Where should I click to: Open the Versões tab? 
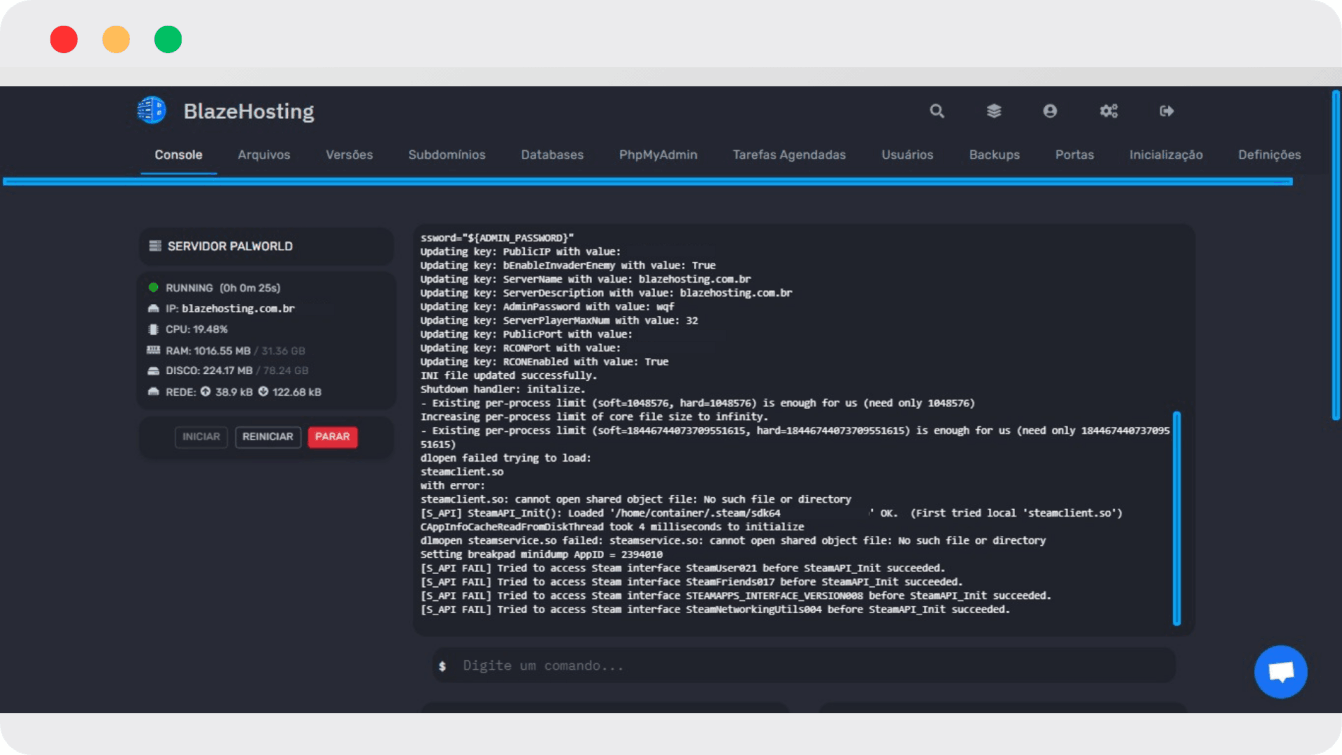(349, 155)
